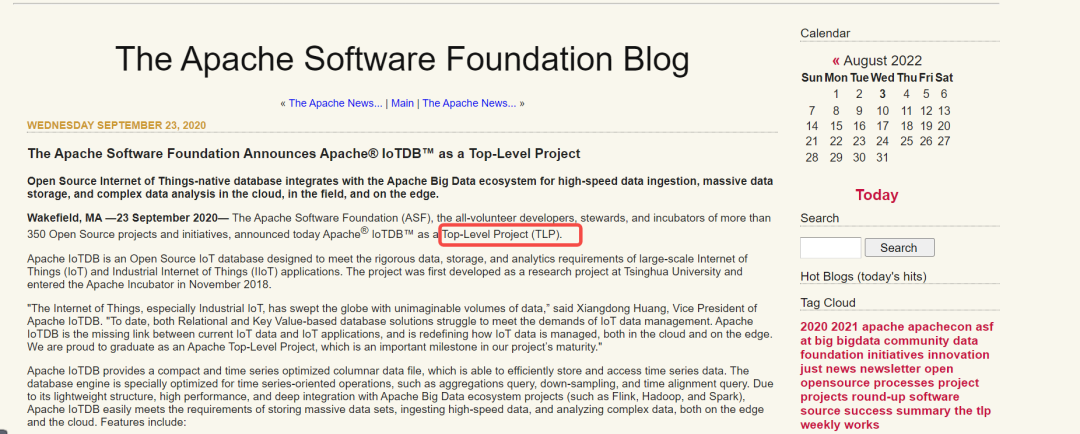Screen dimensions: 1080x434
Task: Click the August 2022 calendar title
Action: pos(882,61)
